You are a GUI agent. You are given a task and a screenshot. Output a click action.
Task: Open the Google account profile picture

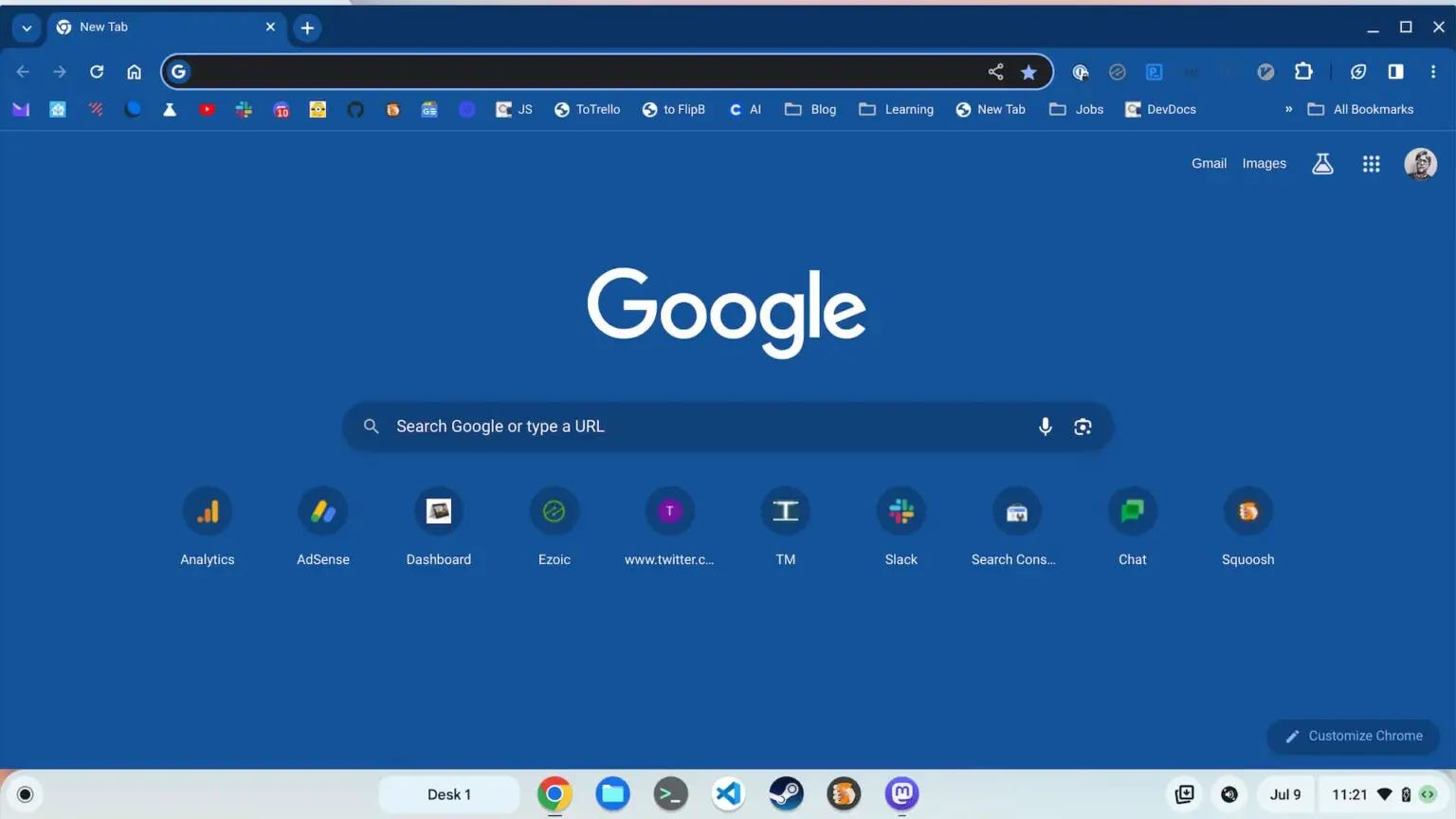click(x=1420, y=164)
